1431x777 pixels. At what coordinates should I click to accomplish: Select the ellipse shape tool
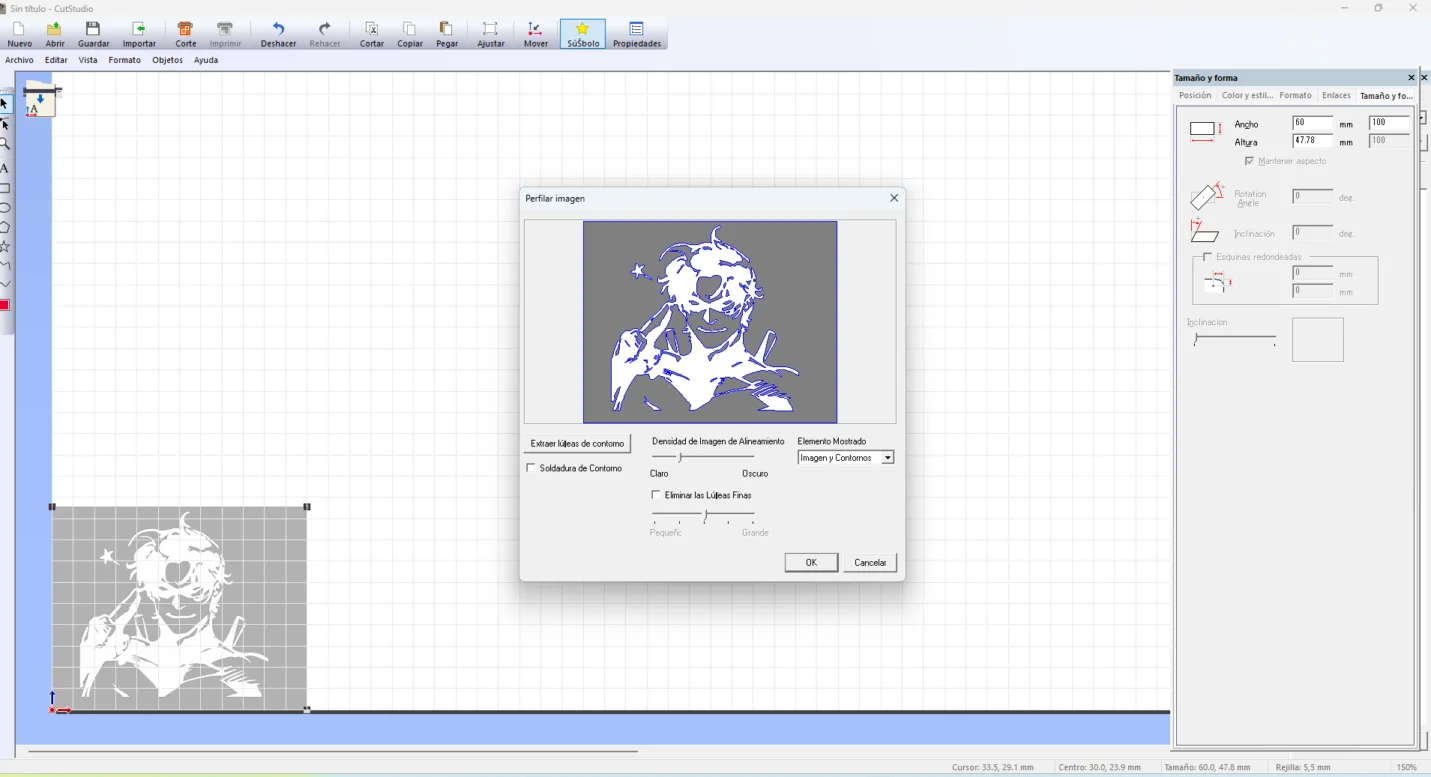point(4,208)
